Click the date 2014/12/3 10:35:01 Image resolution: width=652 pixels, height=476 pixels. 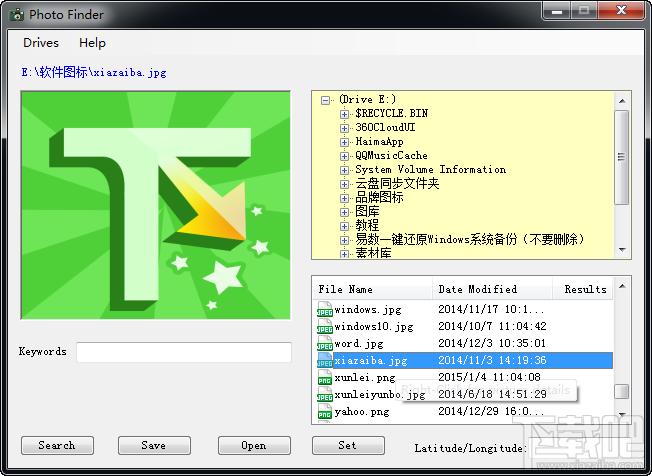[492, 343]
